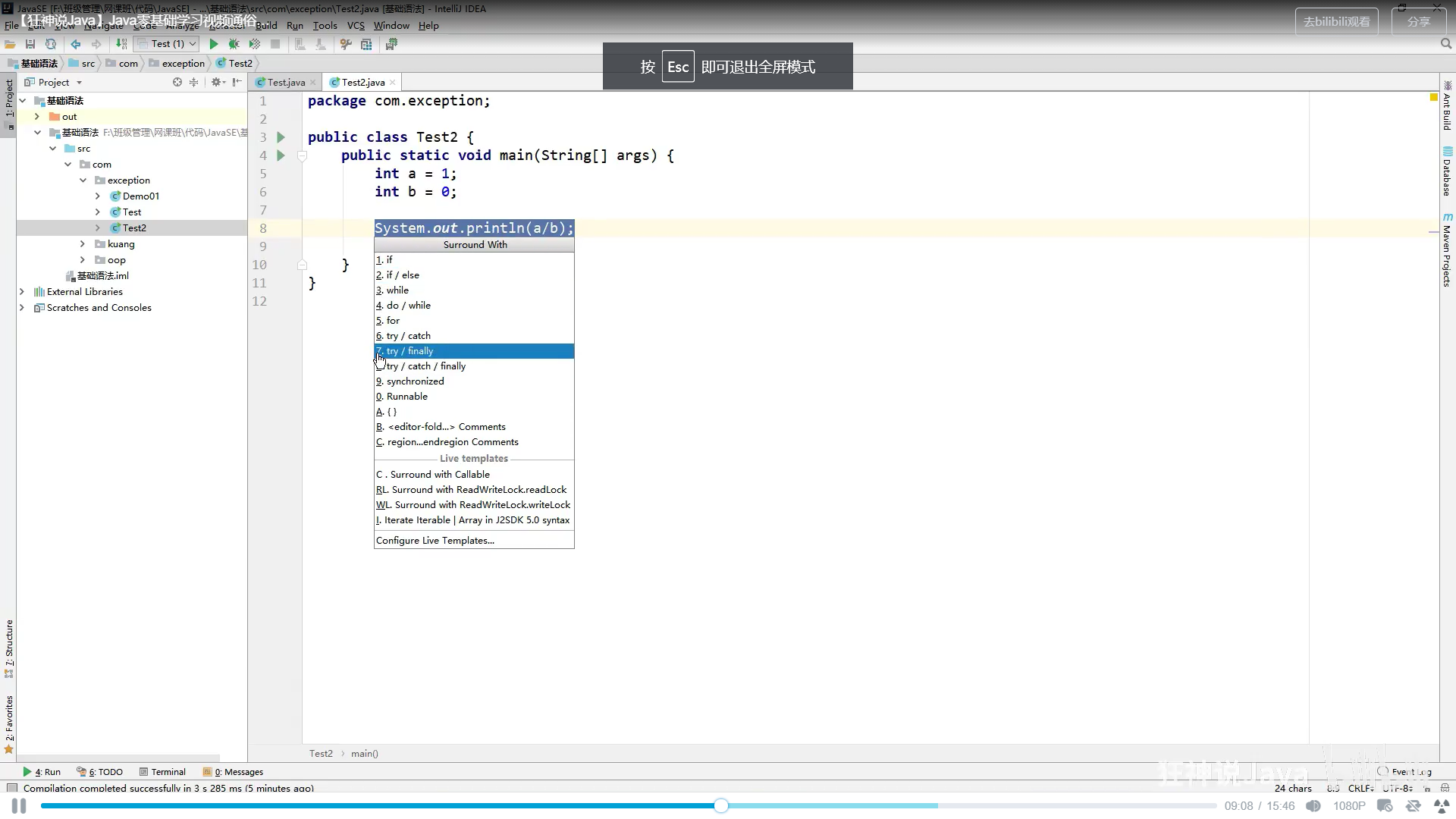Switch to the Test.java editor tab
This screenshot has width=1456, height=819.
pos(285,82)
